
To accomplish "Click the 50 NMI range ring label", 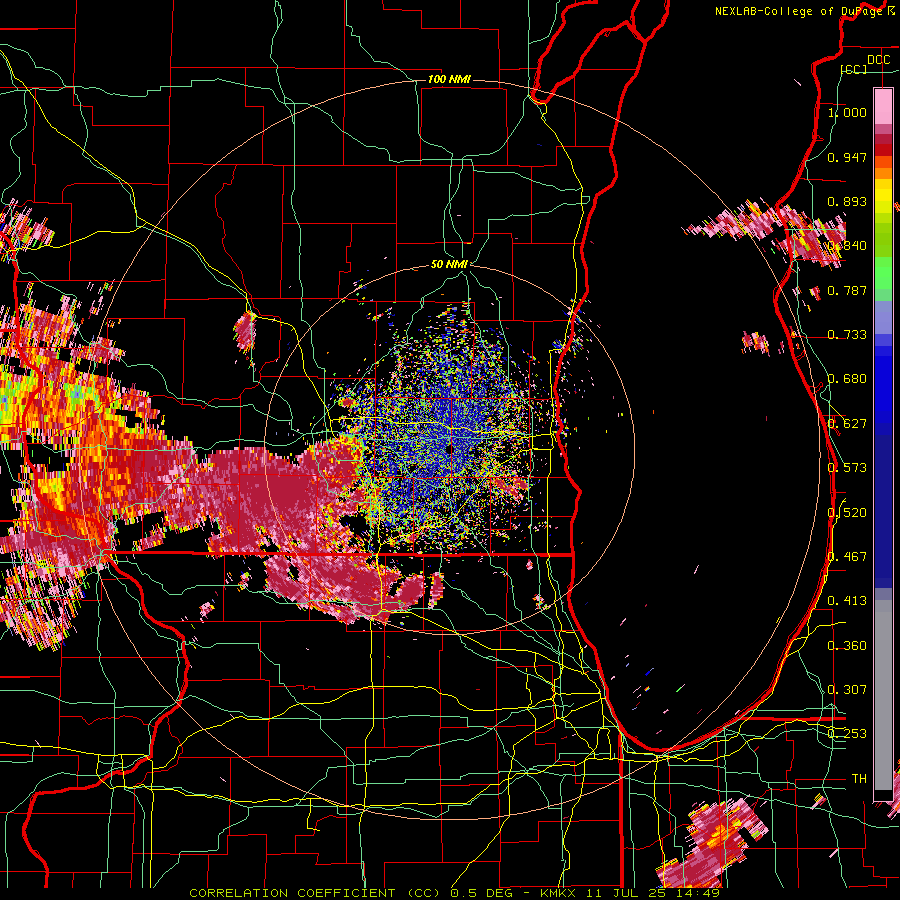I will point(449,265).
